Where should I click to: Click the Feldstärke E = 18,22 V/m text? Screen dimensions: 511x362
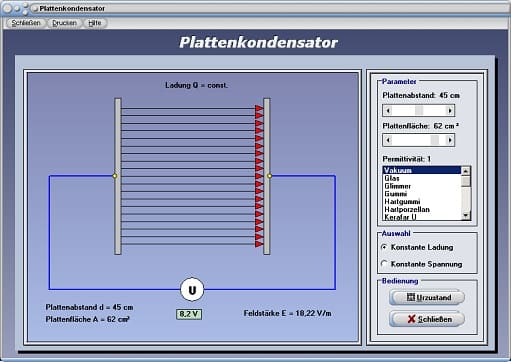287,313
